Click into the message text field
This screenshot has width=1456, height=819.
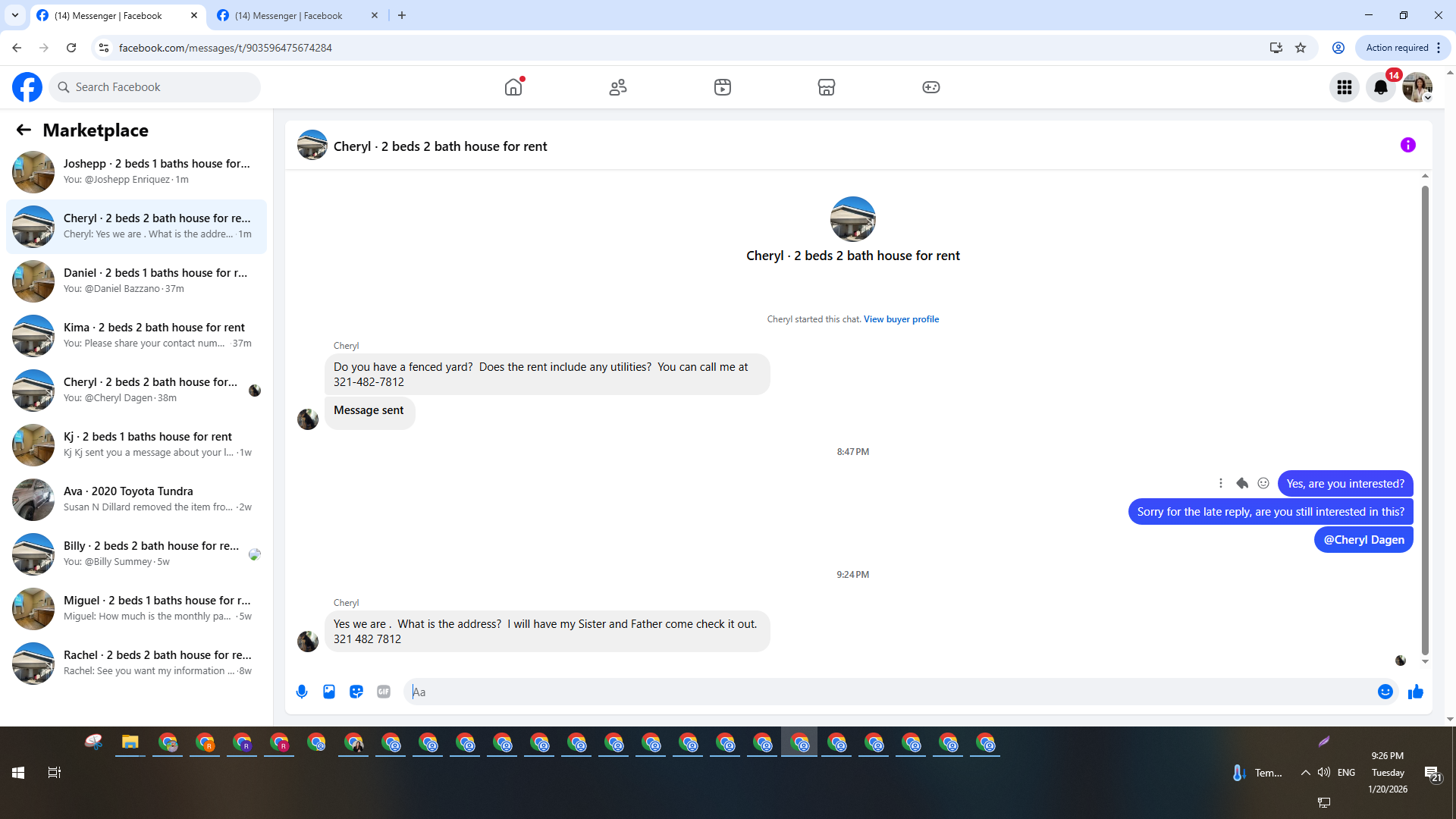tap(889, 692)
